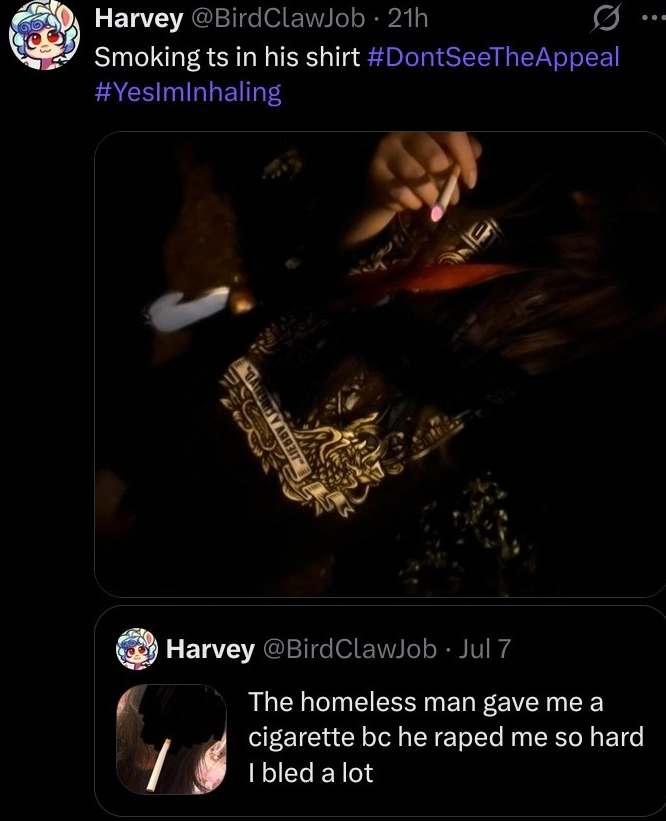Open Harvey display name on main post
The height and width of the screenshot is (821, 666).
tap(139, 19)
